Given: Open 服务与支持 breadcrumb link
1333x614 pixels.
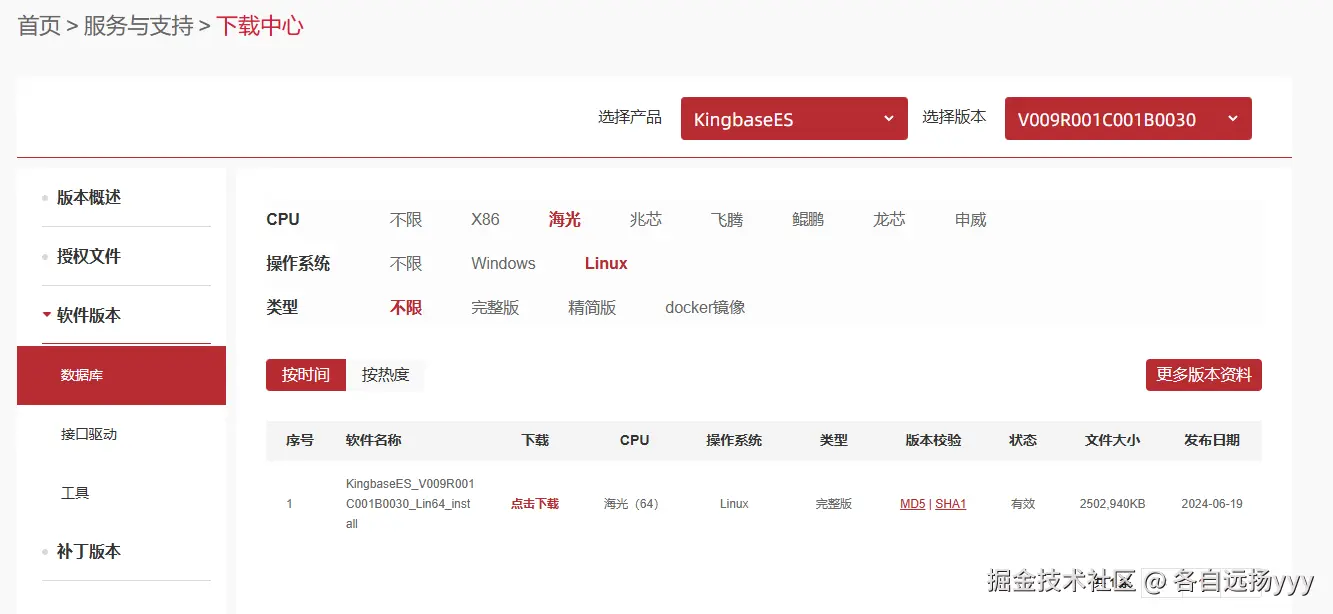Looking at the screenshot, I should (x=138, y=26).
